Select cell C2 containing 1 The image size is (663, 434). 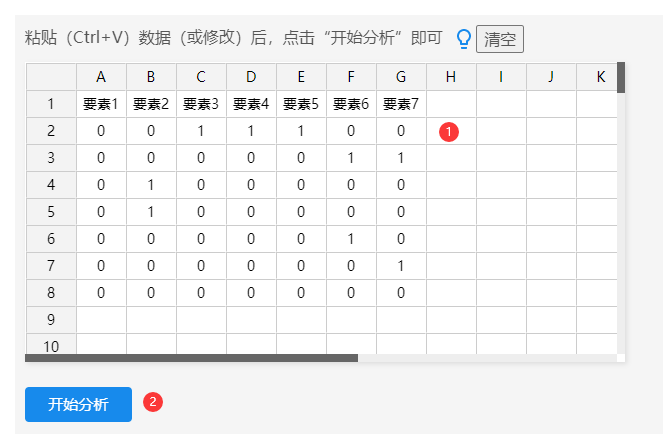click(x=201, y=131)
